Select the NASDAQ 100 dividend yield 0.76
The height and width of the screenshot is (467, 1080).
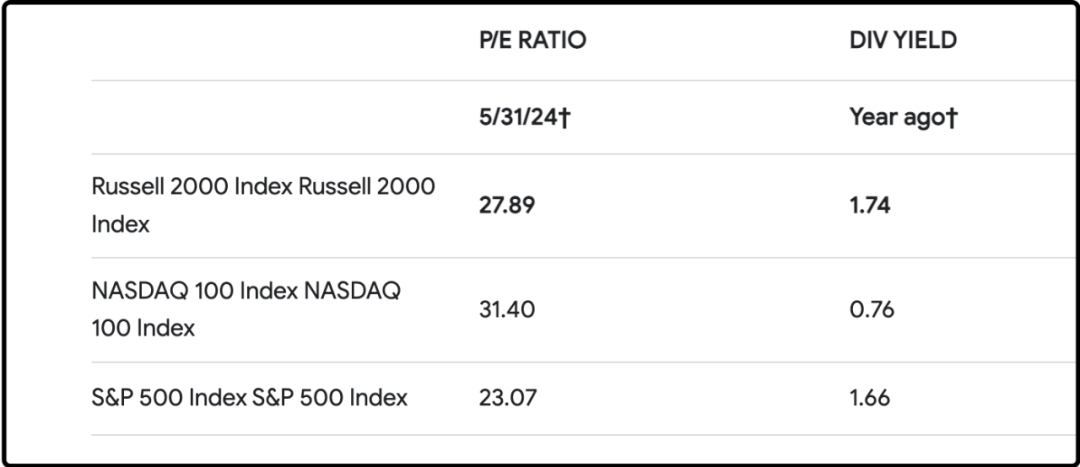tap(872, 310)
